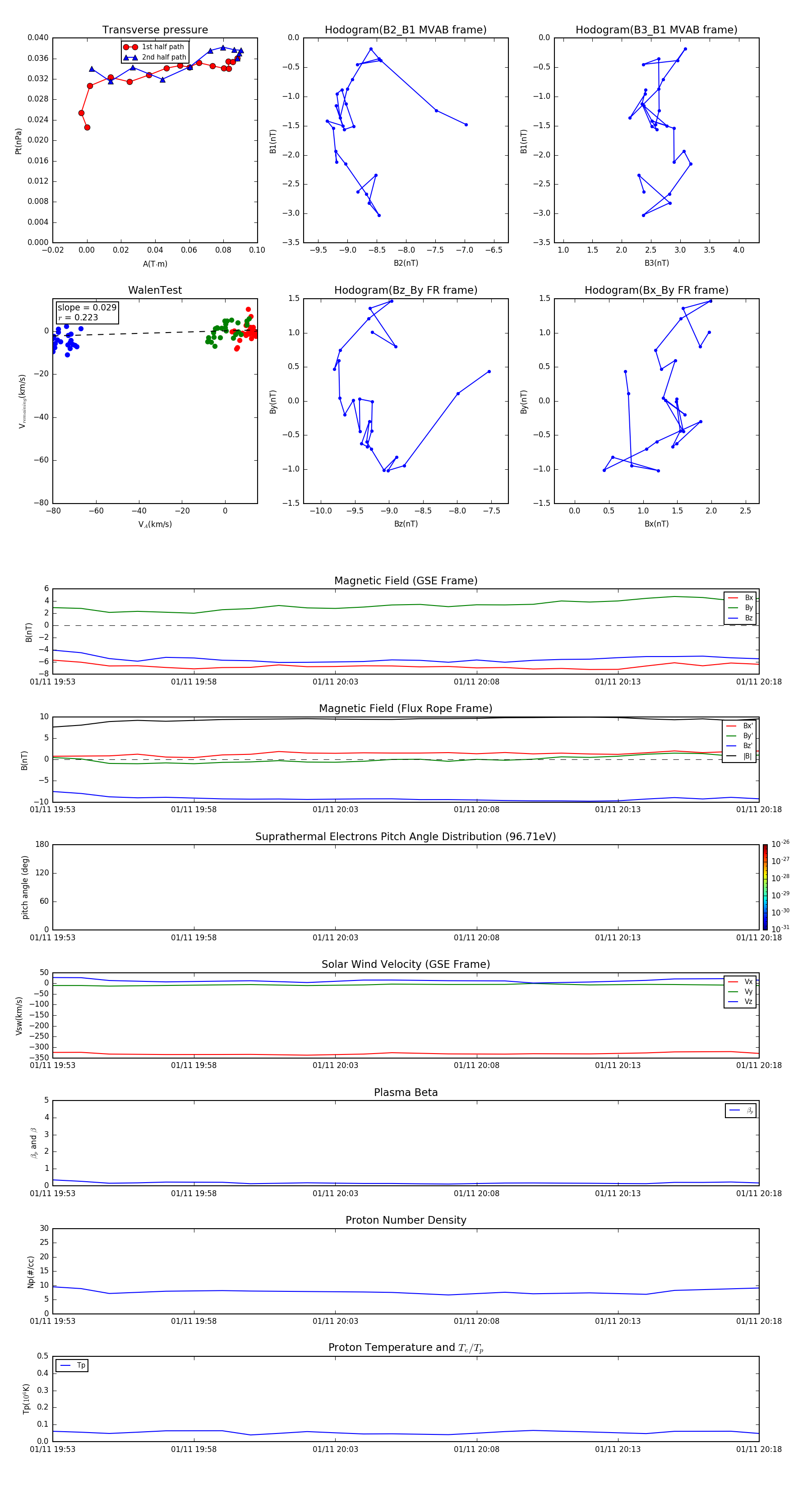Click the "Plasma Beta" panel title
This screenshot has width=812, height=1489.
[406, 1093]
